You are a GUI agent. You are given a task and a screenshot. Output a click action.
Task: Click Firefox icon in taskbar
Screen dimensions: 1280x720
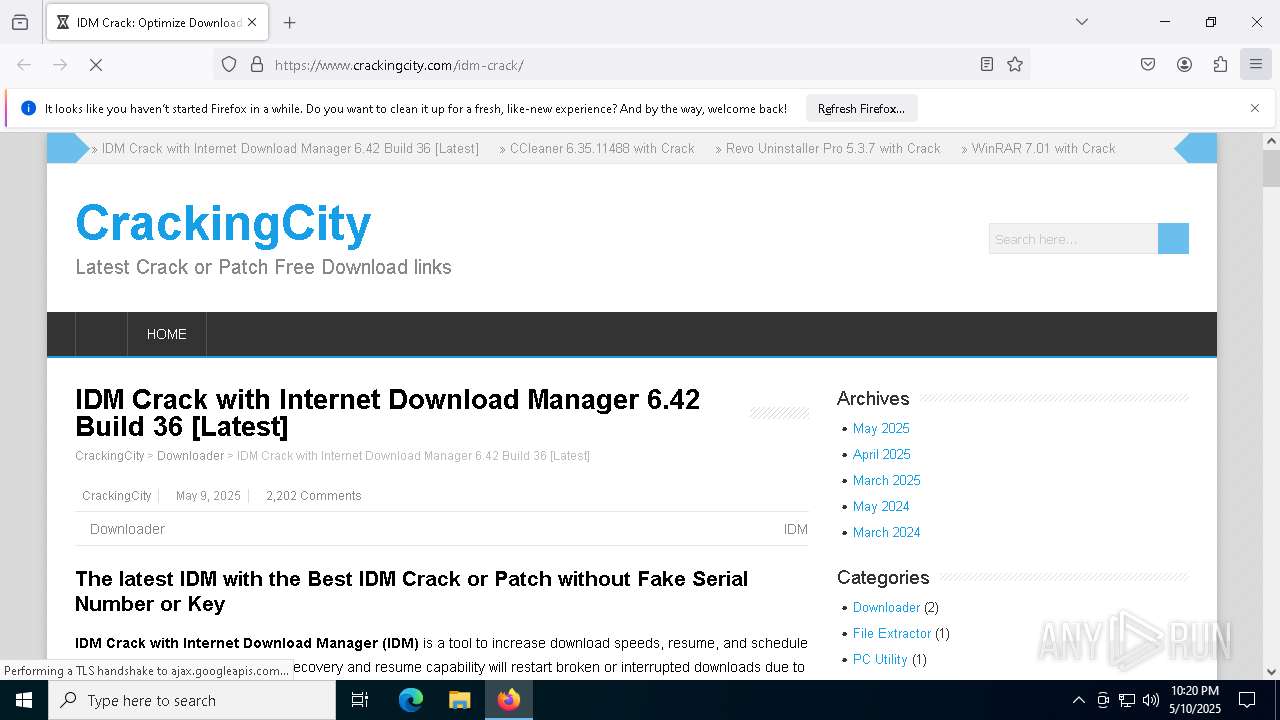click(x=509, y=700)
